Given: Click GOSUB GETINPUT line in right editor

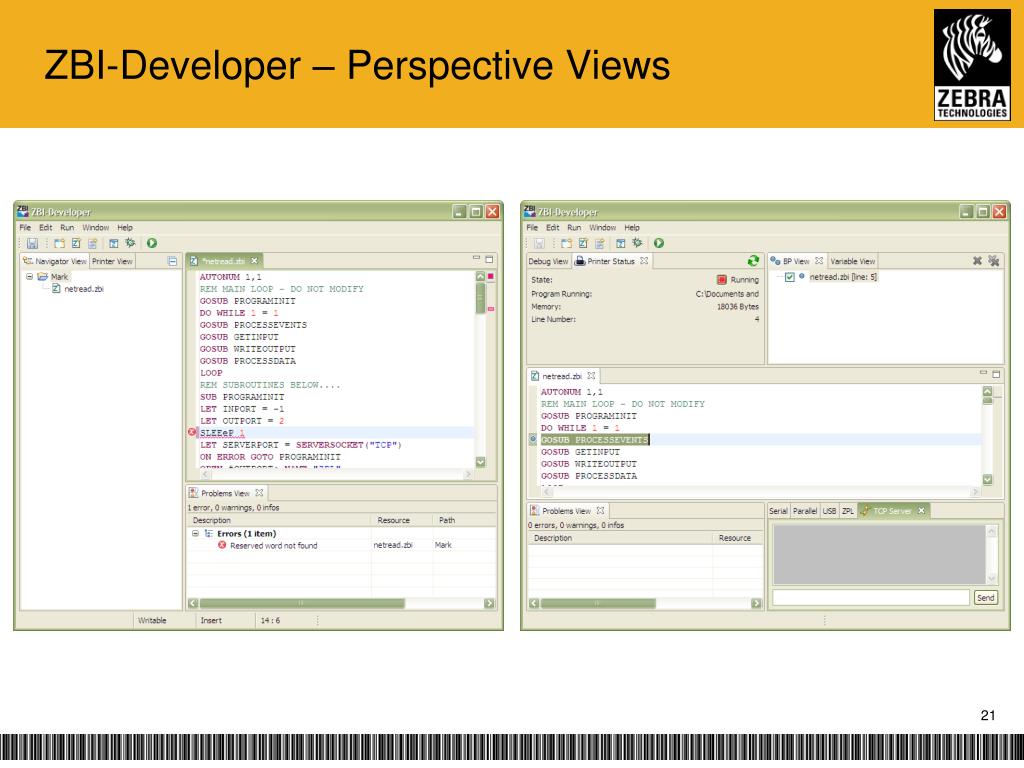Looking at the screenshot, I should 580,451.
